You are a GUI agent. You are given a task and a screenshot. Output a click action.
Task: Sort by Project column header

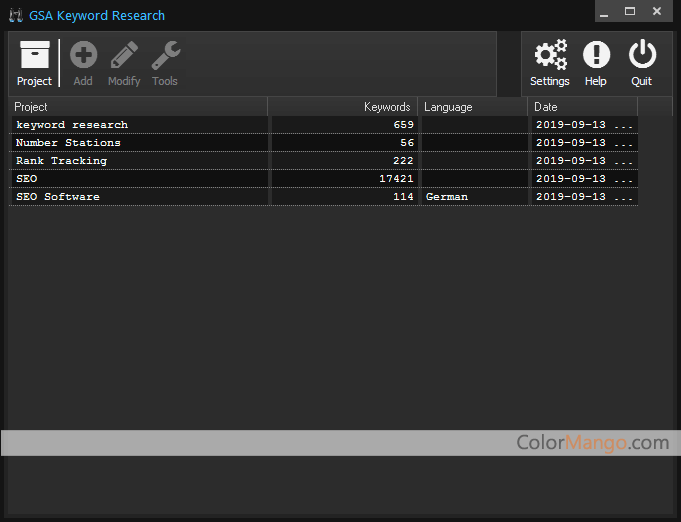tap(138, 107)
